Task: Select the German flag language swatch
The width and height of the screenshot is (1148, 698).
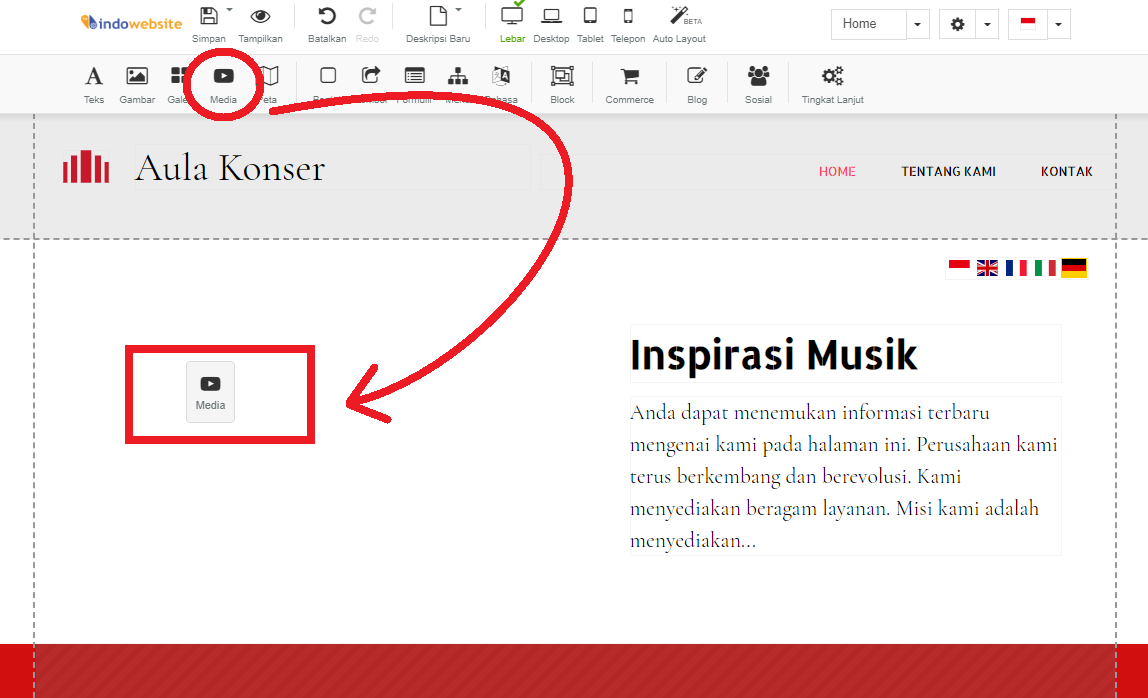Action: tap(1074, 267)
